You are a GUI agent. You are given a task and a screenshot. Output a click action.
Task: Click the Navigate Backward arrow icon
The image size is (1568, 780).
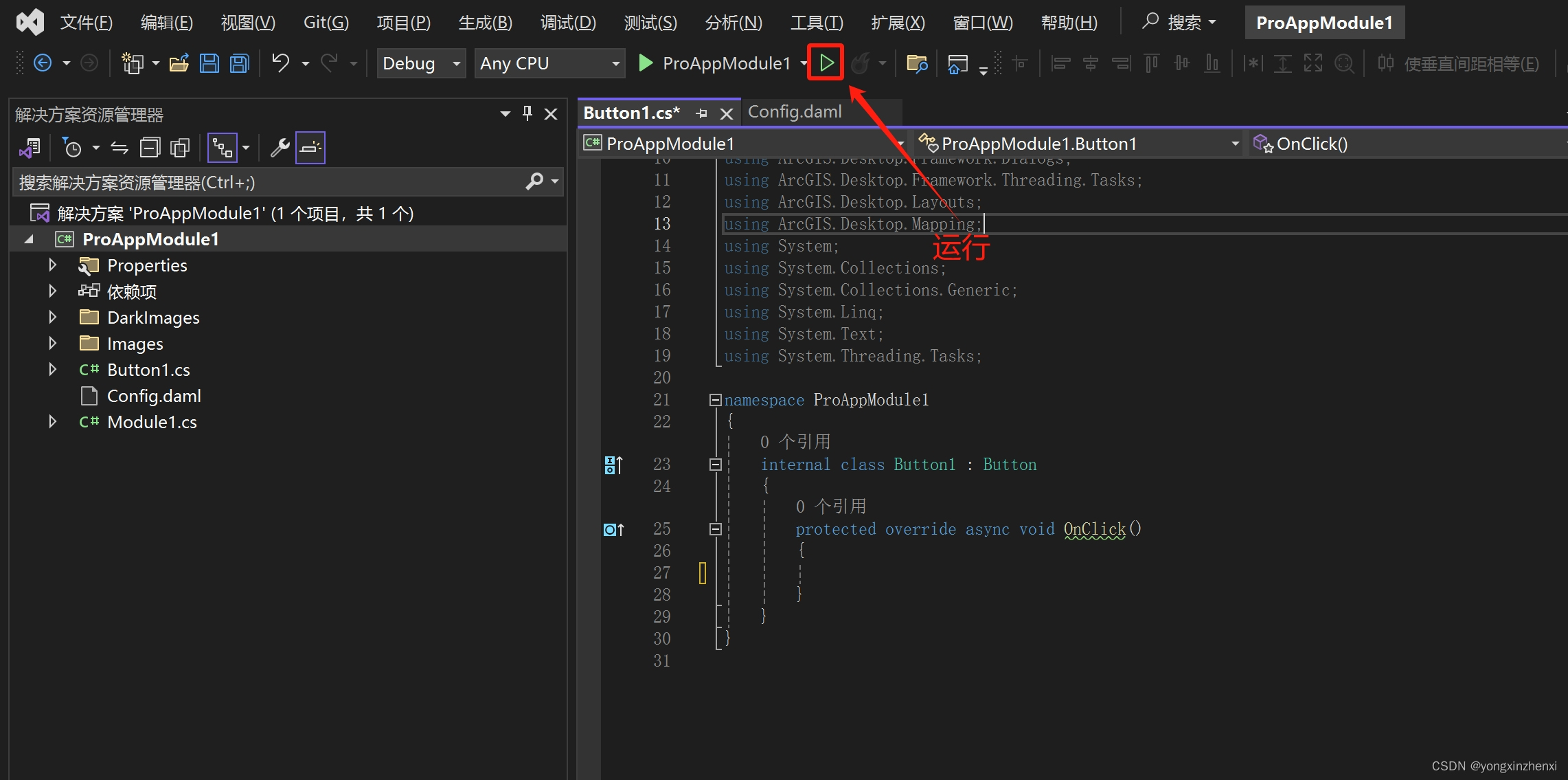pyautogui.click(x=43, y=63)
